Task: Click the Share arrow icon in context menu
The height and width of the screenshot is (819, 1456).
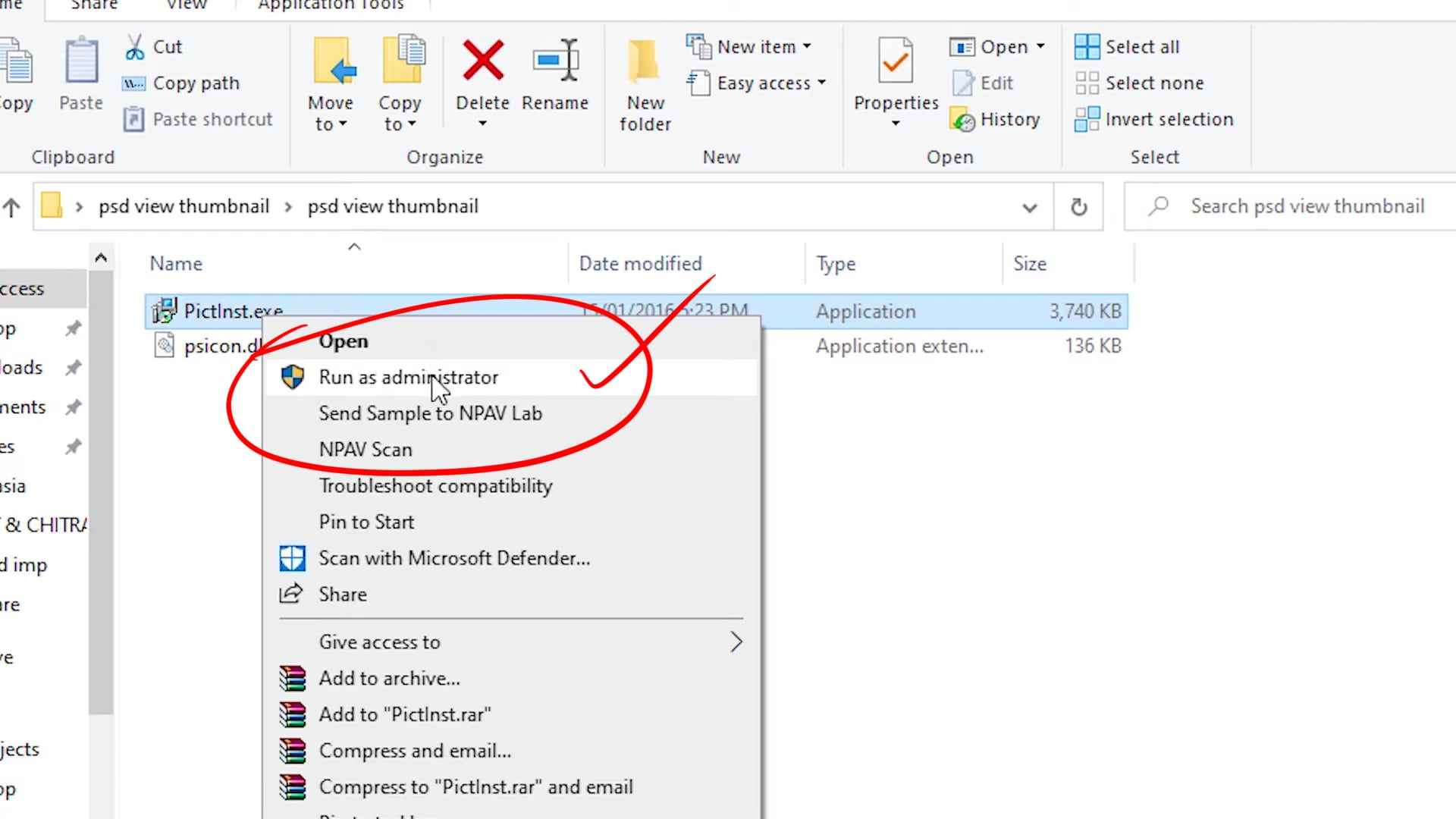Action: pyautogui.click(x=291, y=594)
